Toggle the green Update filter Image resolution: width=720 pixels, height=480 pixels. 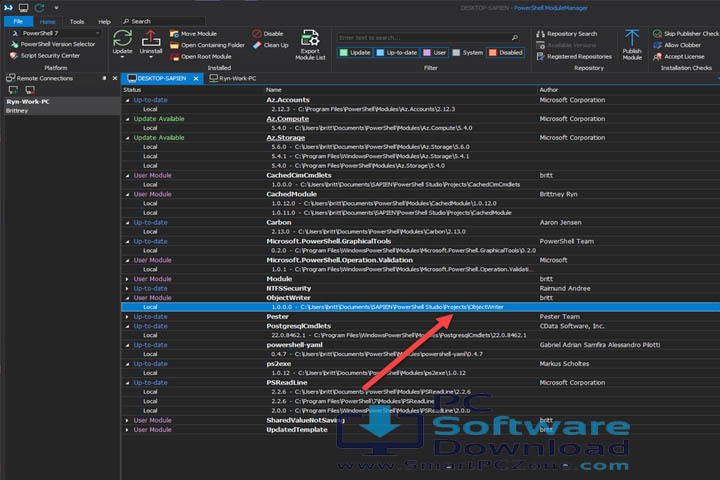coord(355,53)
